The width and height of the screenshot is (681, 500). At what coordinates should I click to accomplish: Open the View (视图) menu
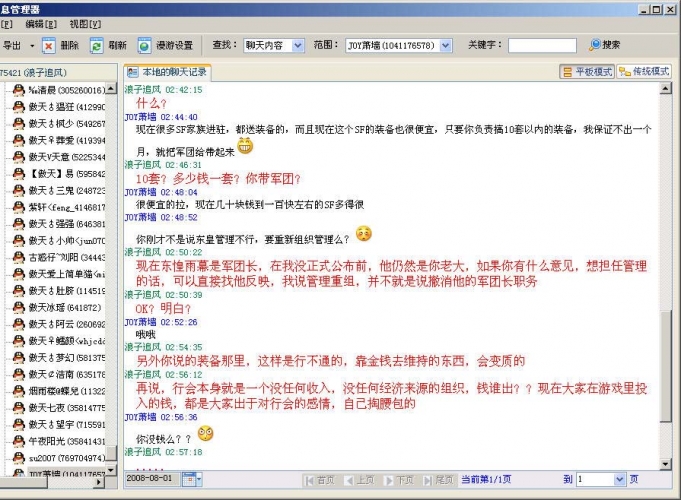click(85, 23)
